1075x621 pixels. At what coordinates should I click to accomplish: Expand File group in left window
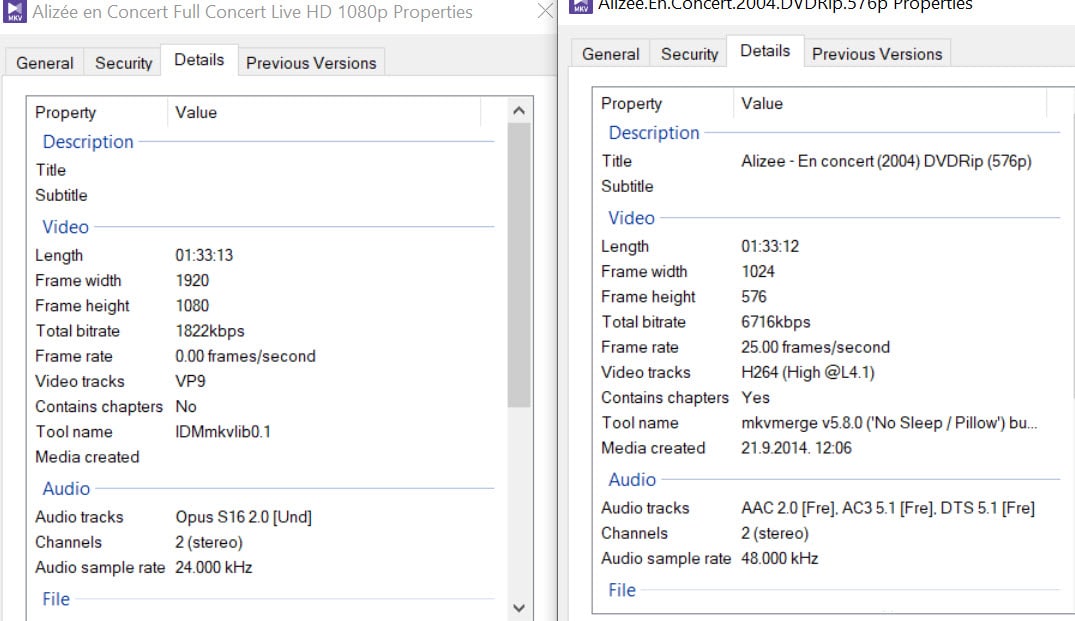point(56,599)
